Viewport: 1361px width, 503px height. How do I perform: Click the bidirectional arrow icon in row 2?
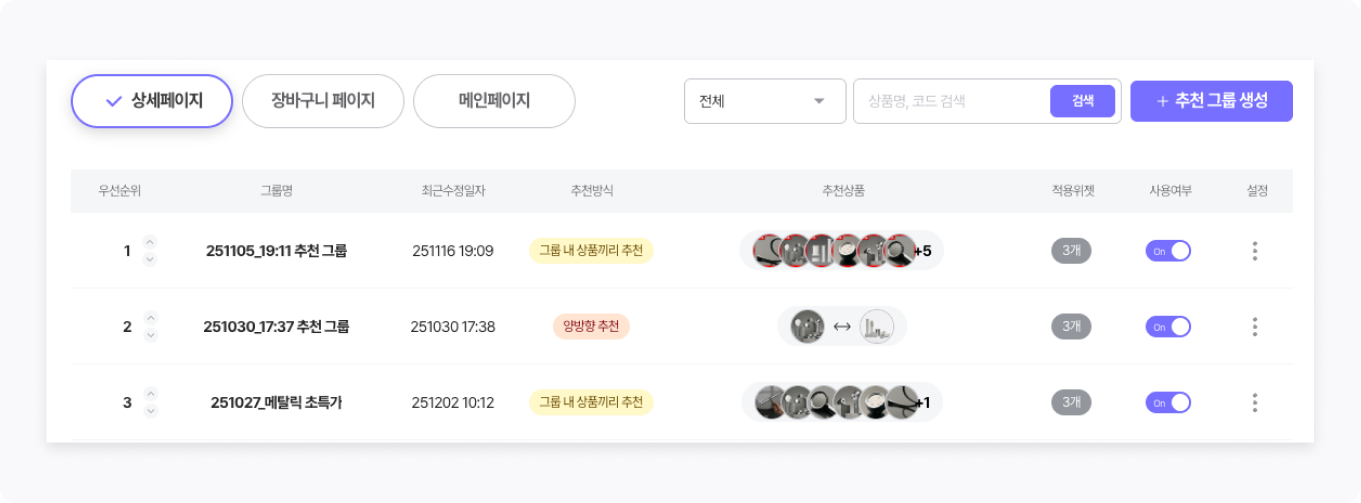pyautogui.click(x=841, y=326)
